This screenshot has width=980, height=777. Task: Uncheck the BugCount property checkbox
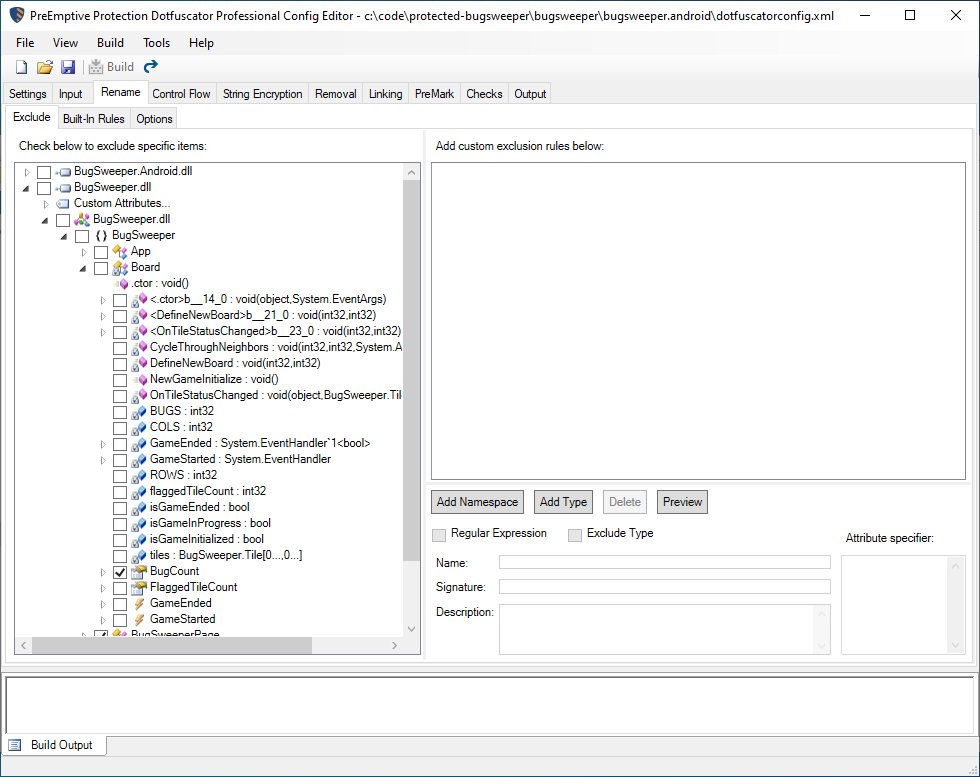120,572
